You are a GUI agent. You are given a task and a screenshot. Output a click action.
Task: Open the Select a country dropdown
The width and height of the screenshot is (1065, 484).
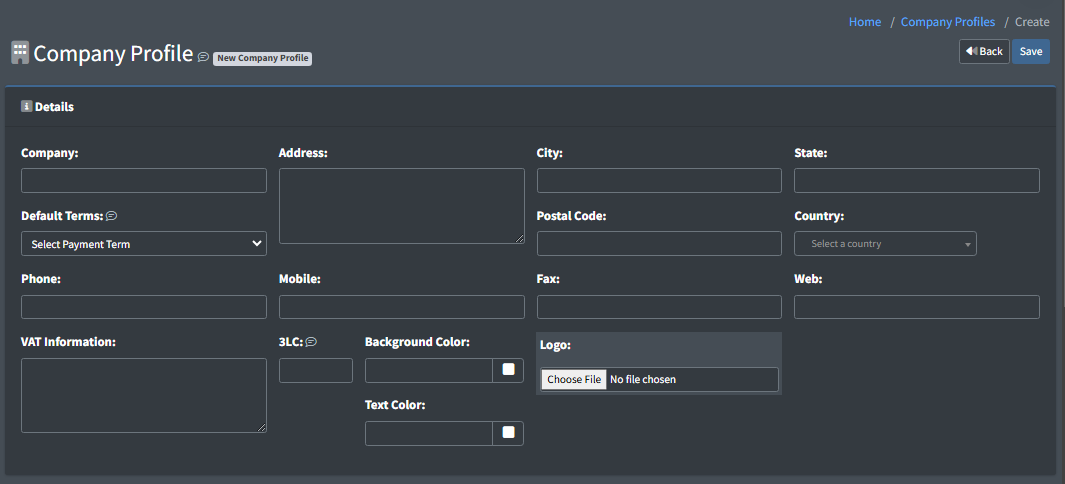coord(885,244)
